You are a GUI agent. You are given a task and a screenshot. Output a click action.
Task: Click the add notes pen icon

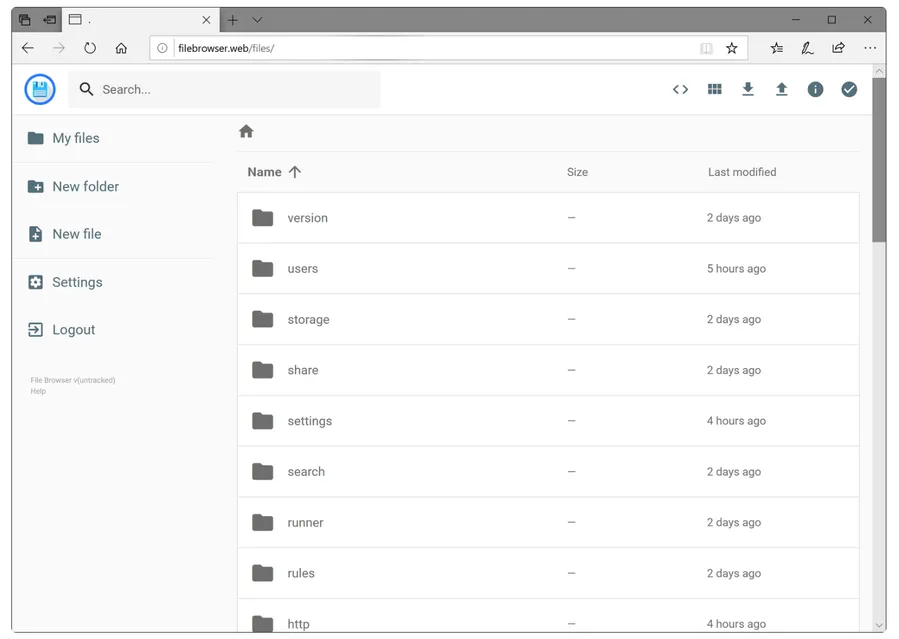pos(807,48)
